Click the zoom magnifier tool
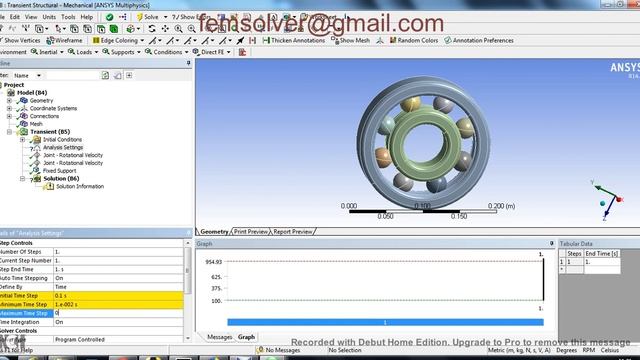The image size is (640, 360). pos(178,29)
